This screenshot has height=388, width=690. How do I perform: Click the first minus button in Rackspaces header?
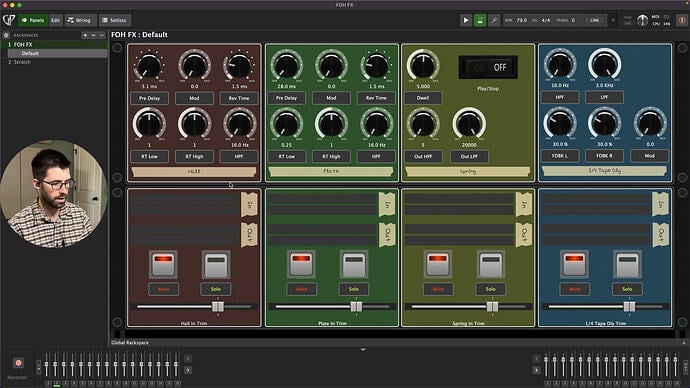93,35
